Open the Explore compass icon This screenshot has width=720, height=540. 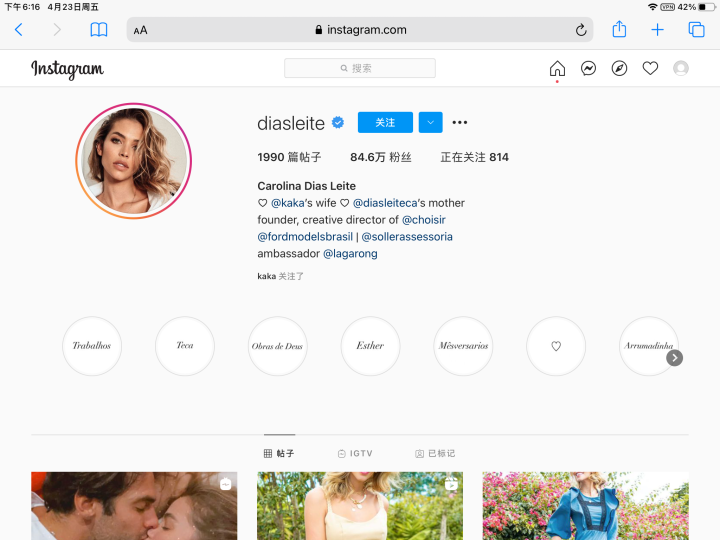coord(620,69)
